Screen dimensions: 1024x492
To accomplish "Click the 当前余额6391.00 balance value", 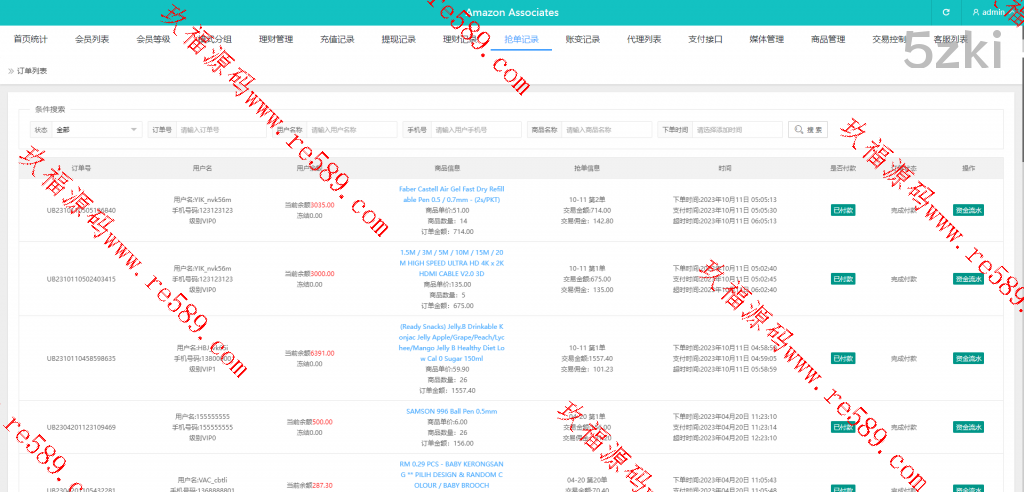I will 310,353.
